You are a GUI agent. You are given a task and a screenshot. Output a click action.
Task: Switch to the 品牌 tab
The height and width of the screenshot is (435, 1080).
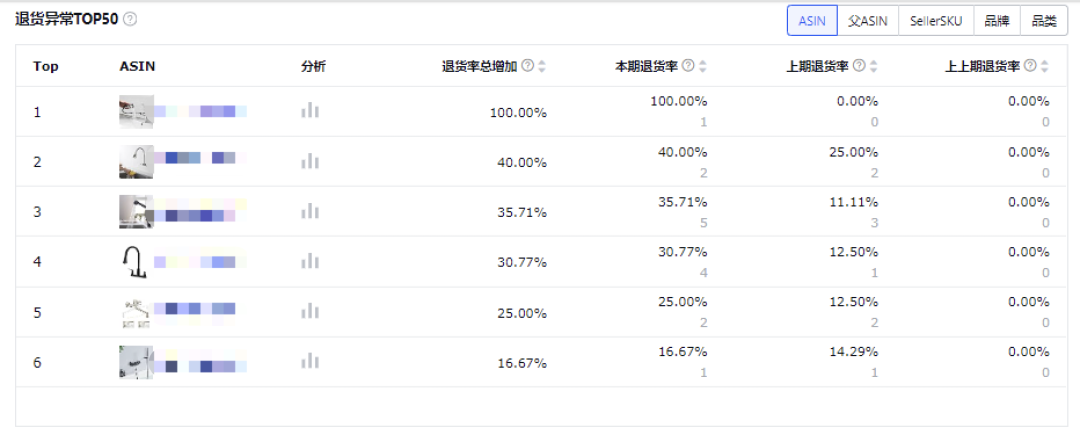[x=997, y=21]
